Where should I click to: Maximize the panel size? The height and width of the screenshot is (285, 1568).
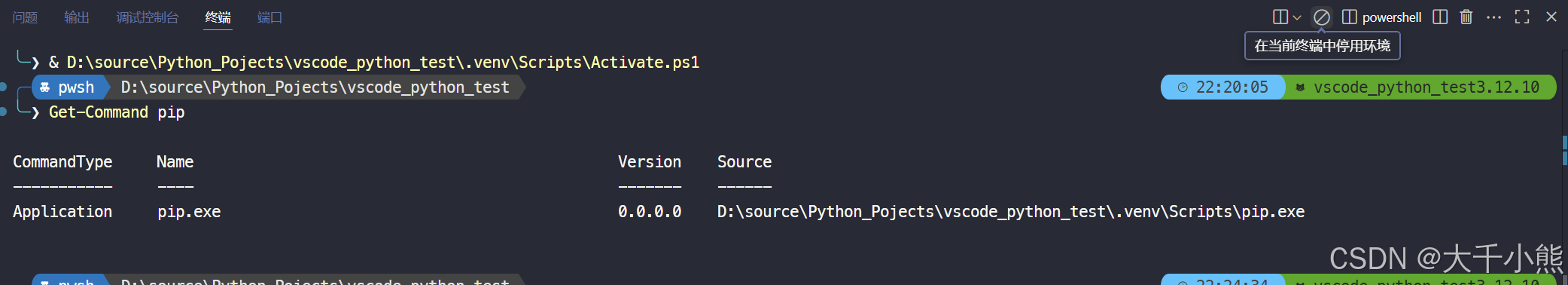tap(1522, 17)
